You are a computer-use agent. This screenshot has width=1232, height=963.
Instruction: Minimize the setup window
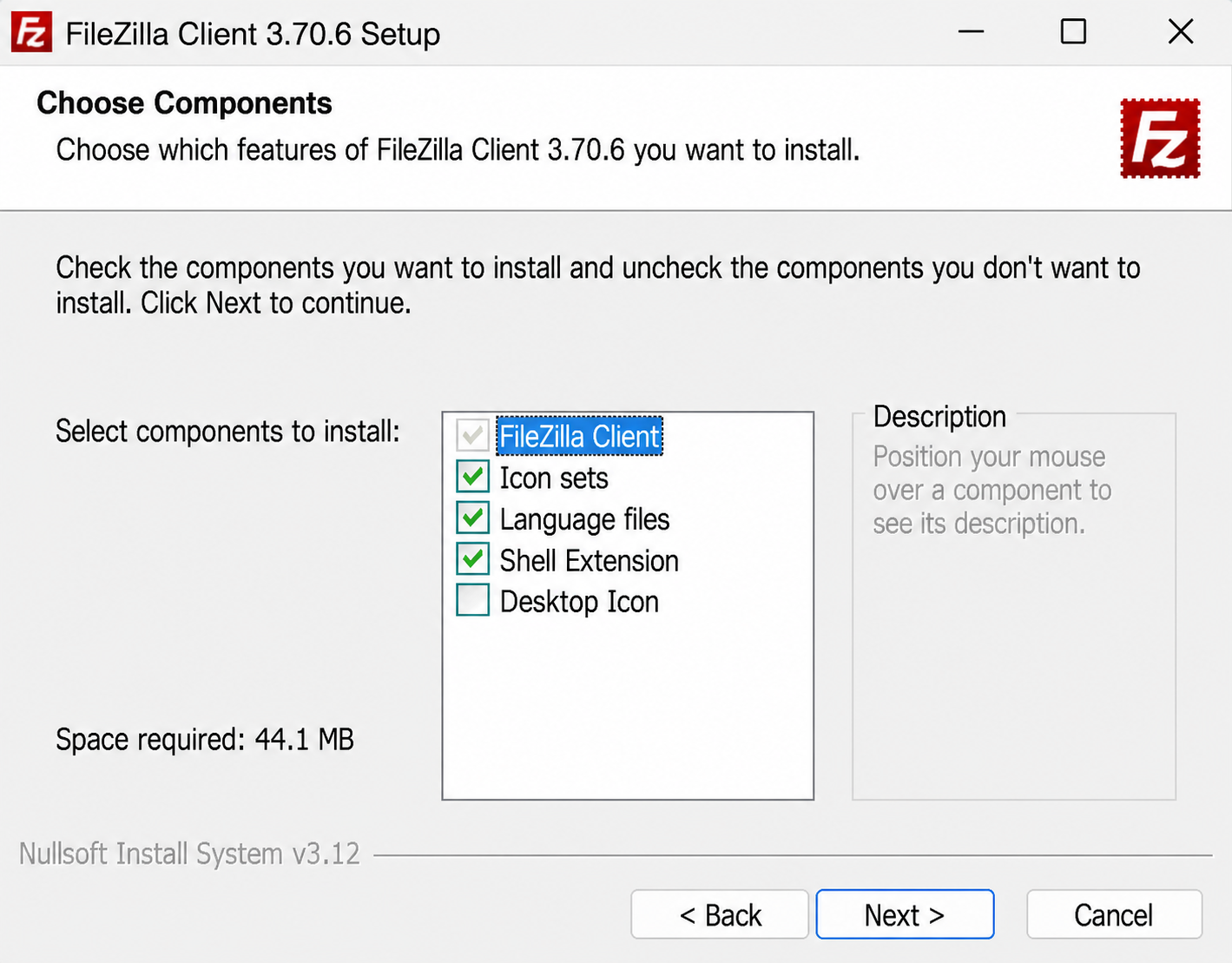point(971,32)
